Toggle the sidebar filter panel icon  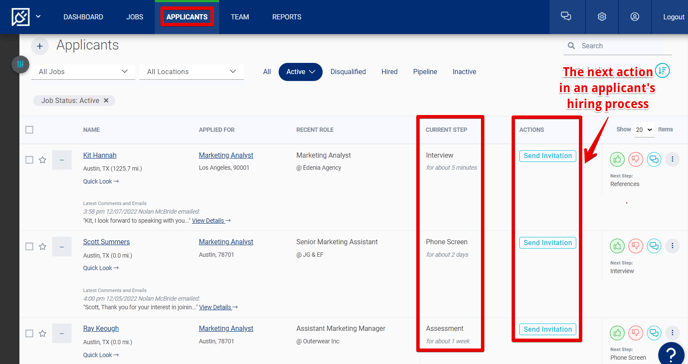tap(20, 64)
